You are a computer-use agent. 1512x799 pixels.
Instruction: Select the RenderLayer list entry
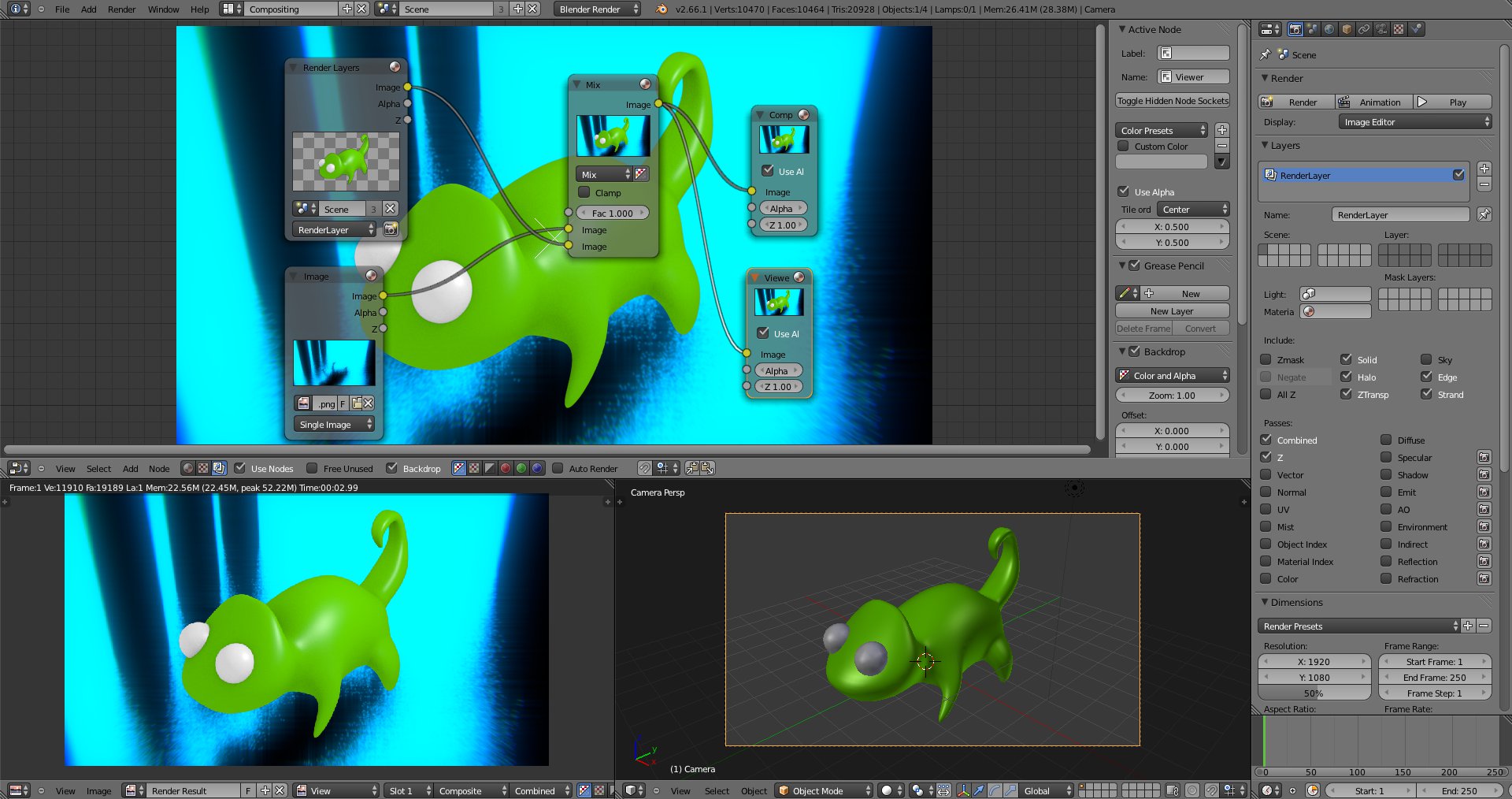(x=1363, y=175)
